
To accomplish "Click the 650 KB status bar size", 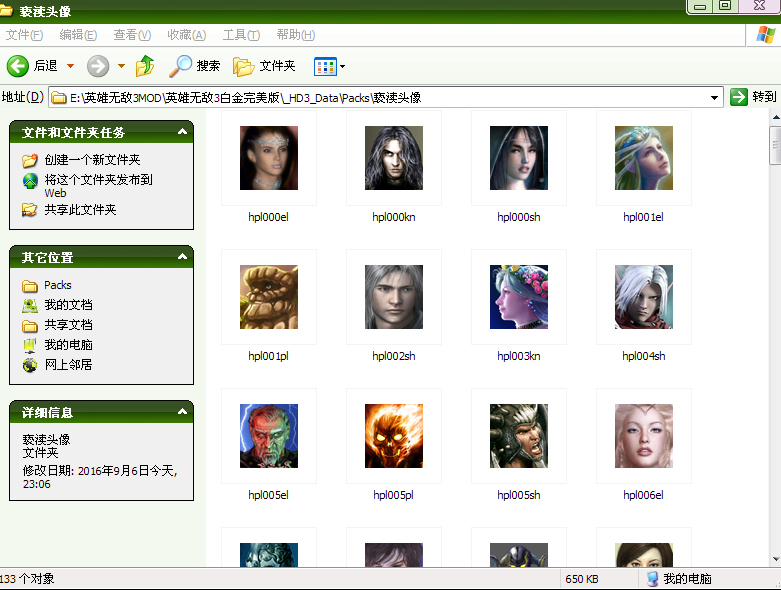I will pos(582,579).
